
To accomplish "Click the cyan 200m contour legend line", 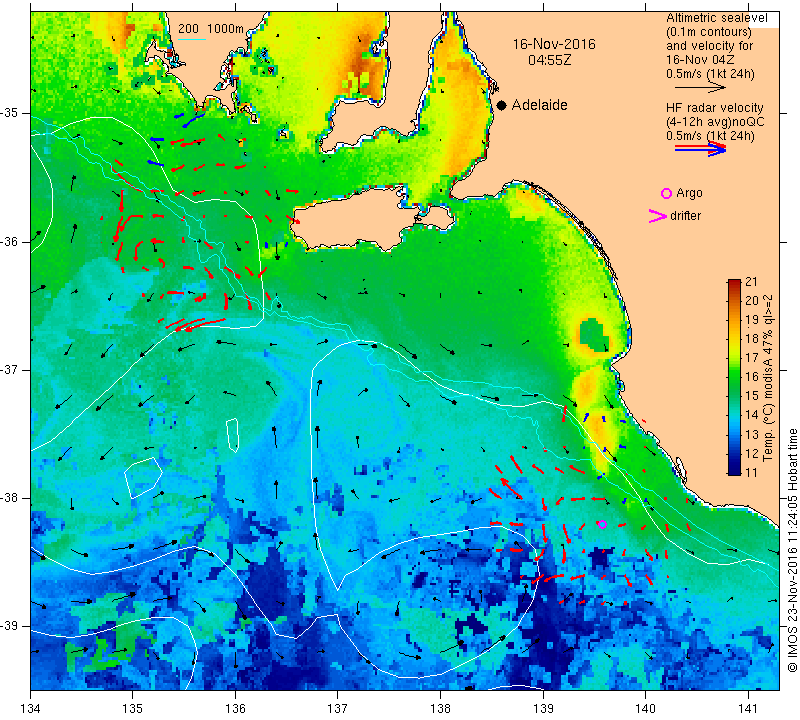I will pos(191,39).
